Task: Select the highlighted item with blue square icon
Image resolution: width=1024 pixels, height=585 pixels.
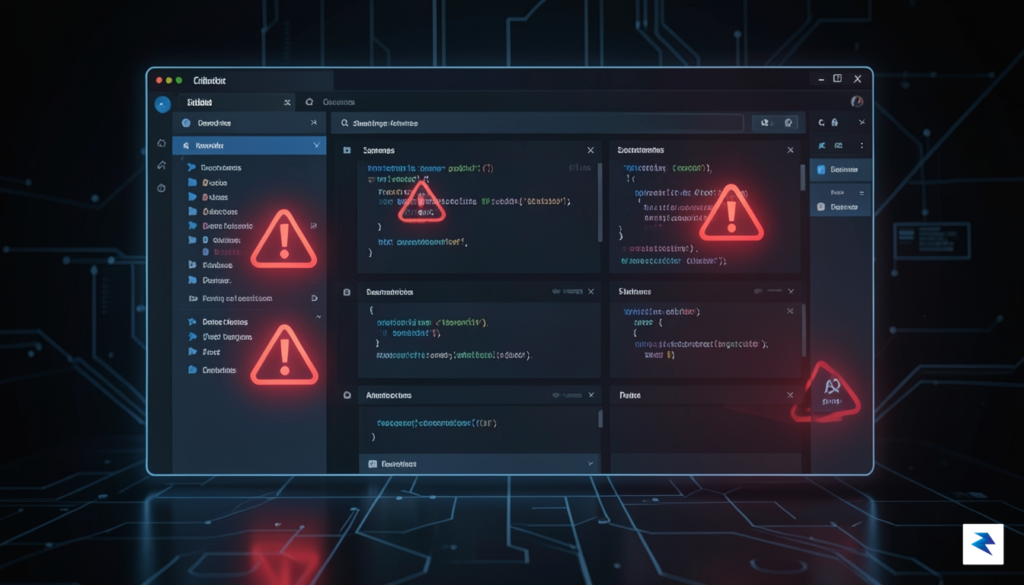Action: point(840,170)
